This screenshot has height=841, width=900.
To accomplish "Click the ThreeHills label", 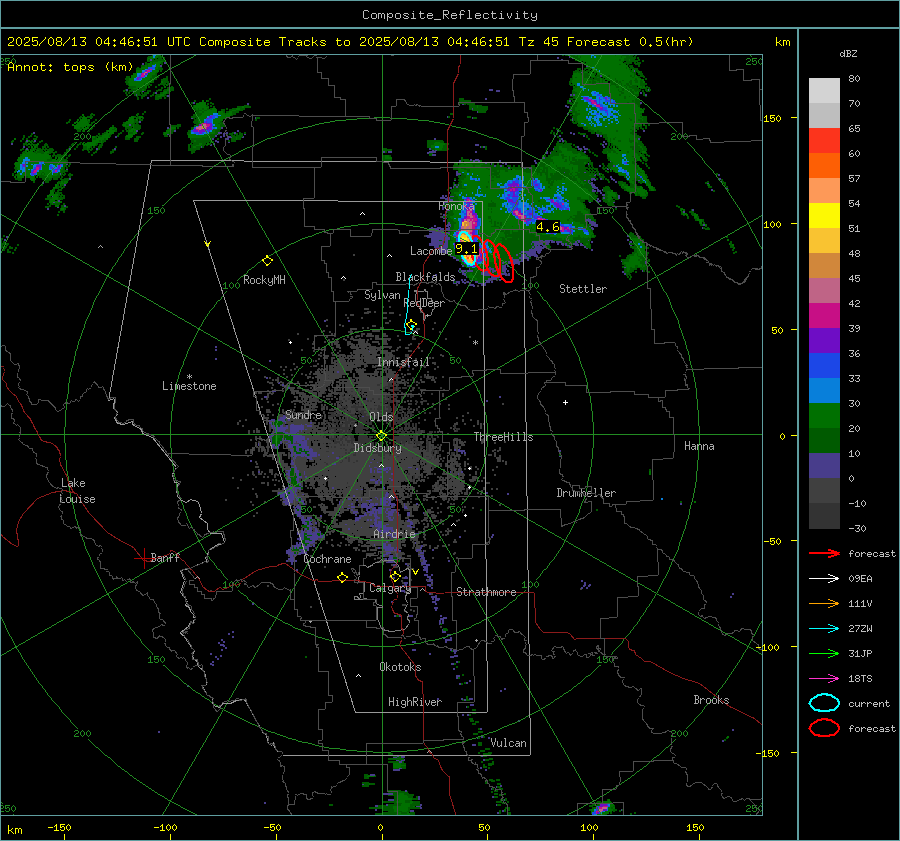I will 503,437.
